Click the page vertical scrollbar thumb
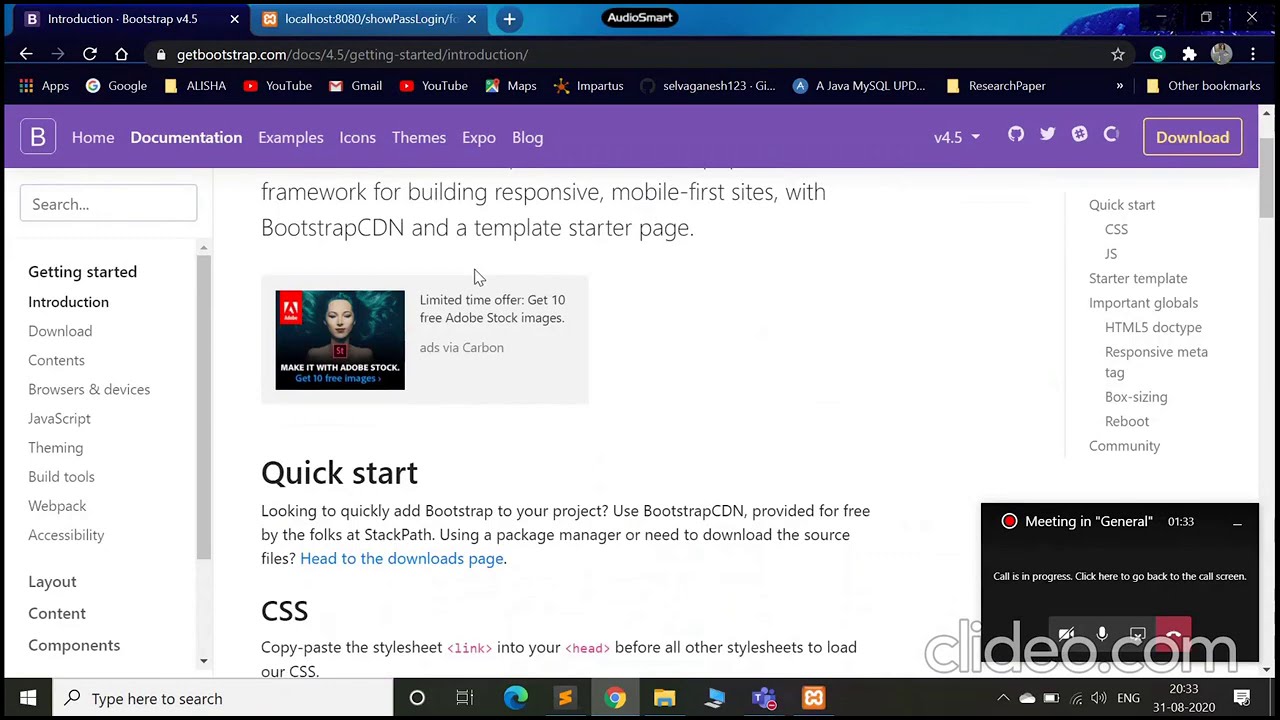Viewport: 1280px width, 720px height. 1267,178
